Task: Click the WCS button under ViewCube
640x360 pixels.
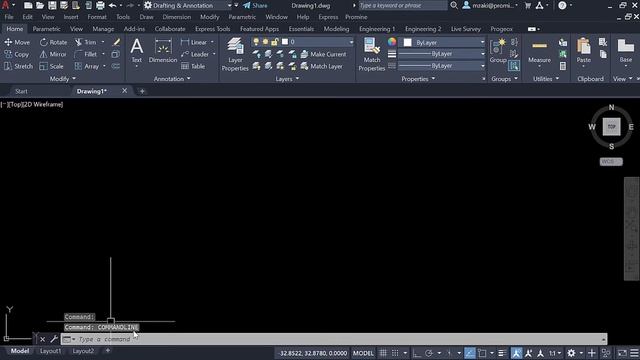Action: click(611, 161)
